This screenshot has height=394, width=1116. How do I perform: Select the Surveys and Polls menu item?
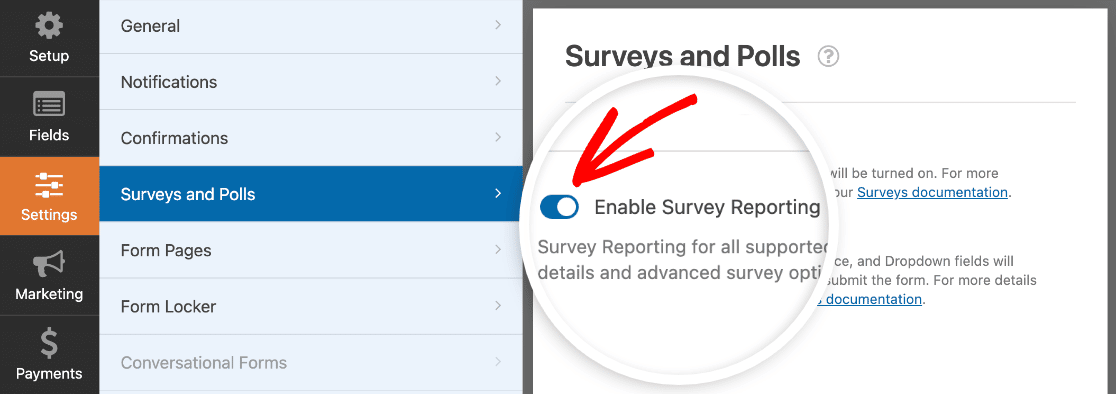click(311, 194)
